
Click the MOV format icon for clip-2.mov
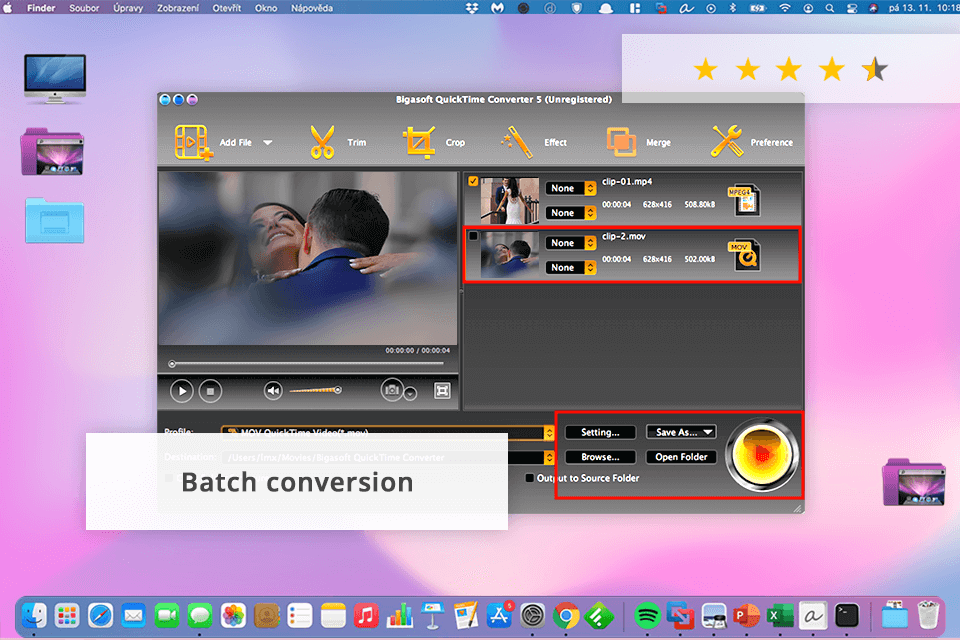click(744, 255)
